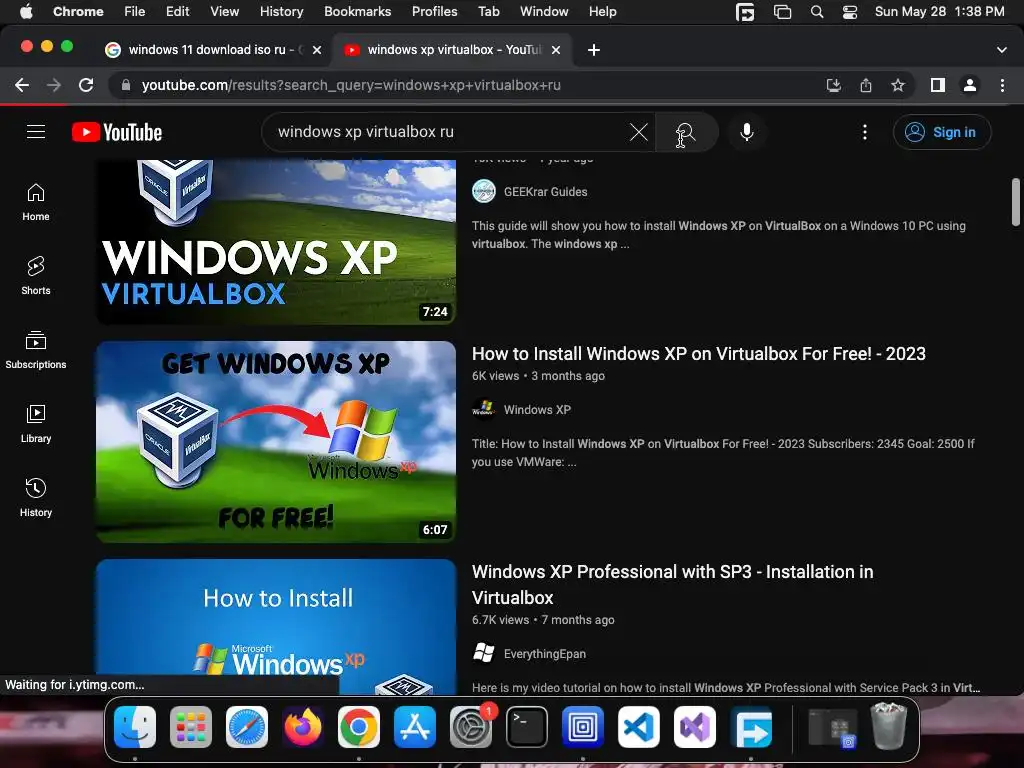This screenshot has width=1024, height=768.
Task: Open the Chrome menu in the menu bar
Action: (x=78, y=11)
